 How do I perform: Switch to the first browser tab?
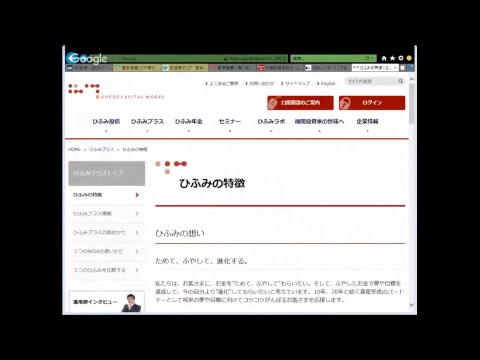click(89, 68)
